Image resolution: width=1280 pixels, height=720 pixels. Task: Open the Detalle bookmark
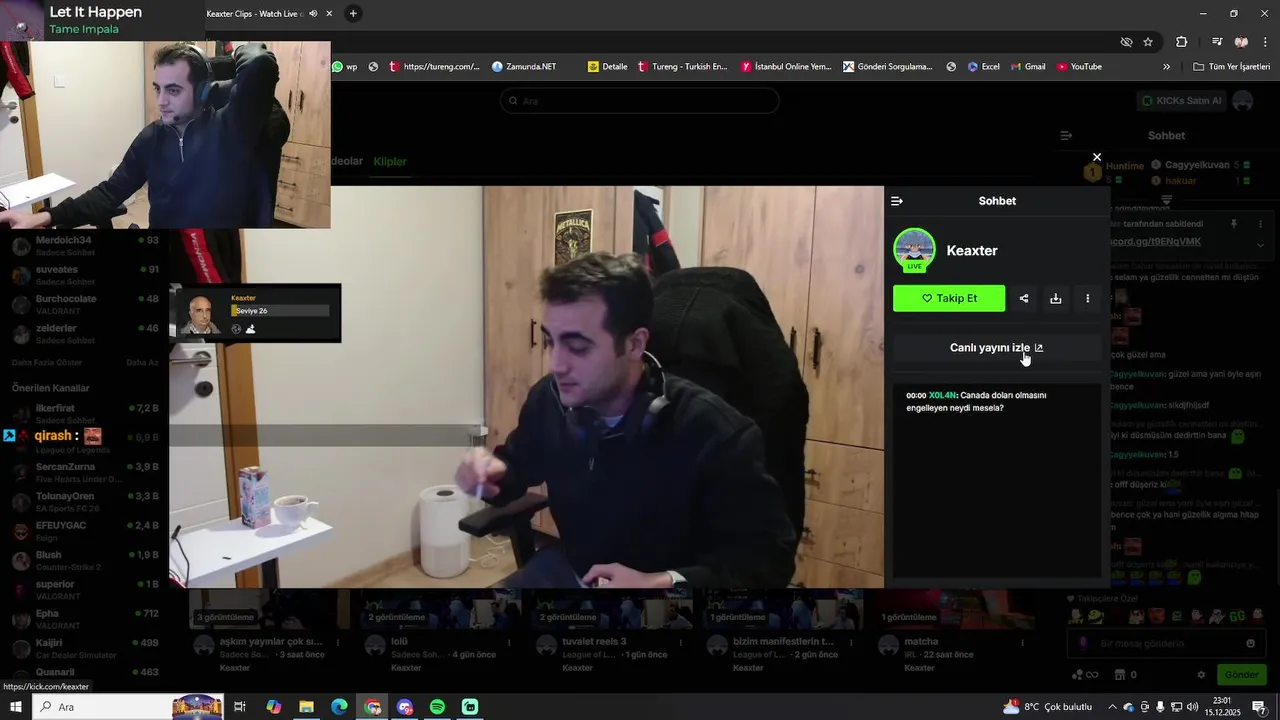click(608, 67)
